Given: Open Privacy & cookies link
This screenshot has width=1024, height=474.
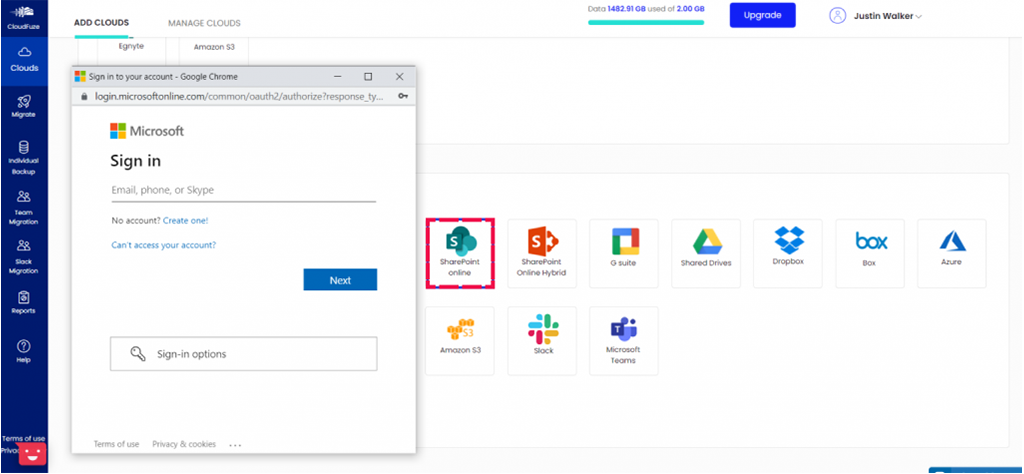Looking at the screenshot, I should pyautogui.click(x=184, y=444).
